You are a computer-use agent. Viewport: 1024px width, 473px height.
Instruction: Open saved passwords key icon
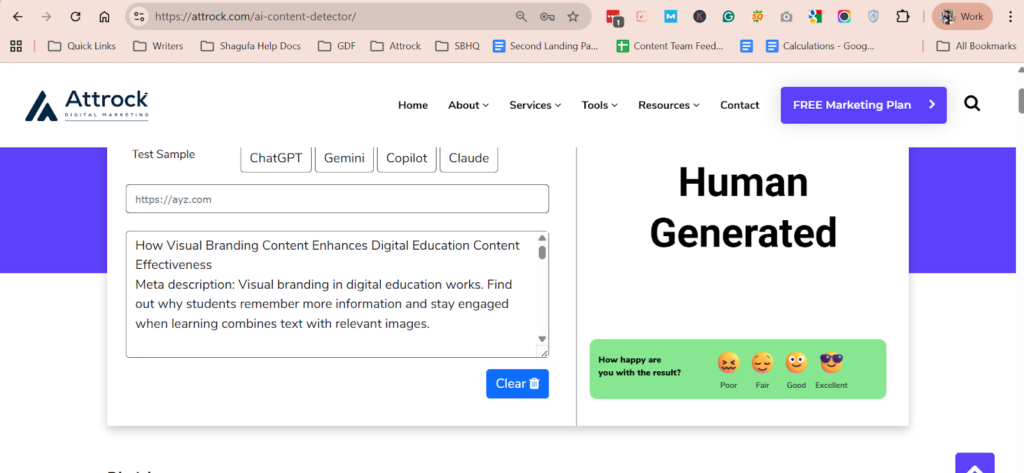click(x=547, y=17)
